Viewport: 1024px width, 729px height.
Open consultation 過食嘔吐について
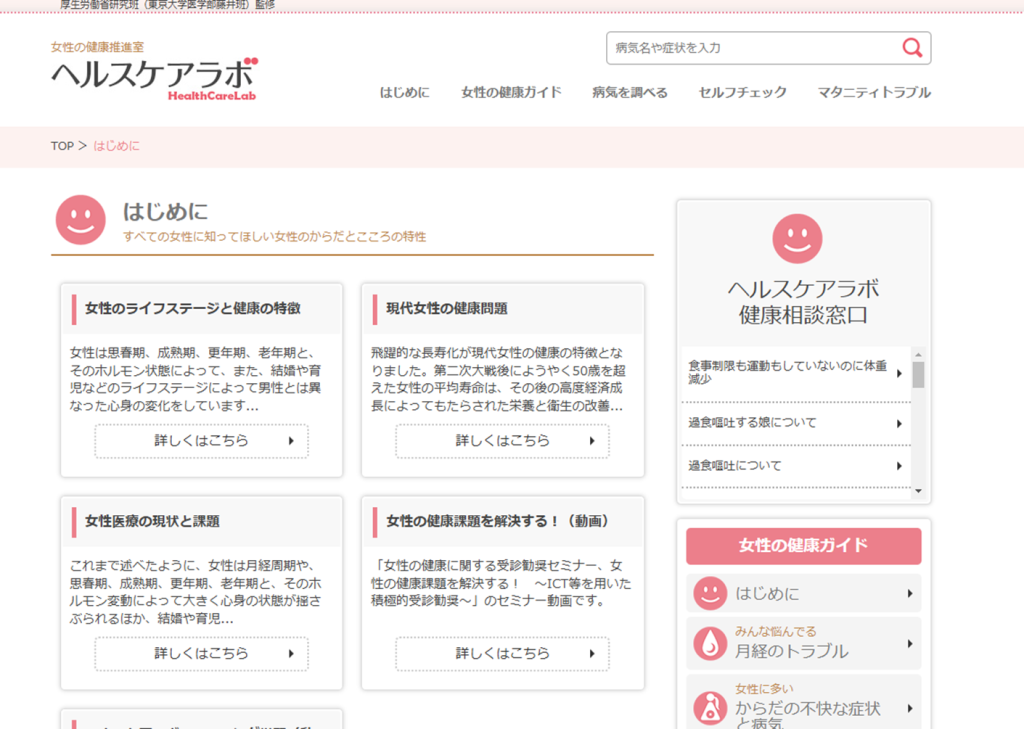pyautogui.click(x=795, y=466)
